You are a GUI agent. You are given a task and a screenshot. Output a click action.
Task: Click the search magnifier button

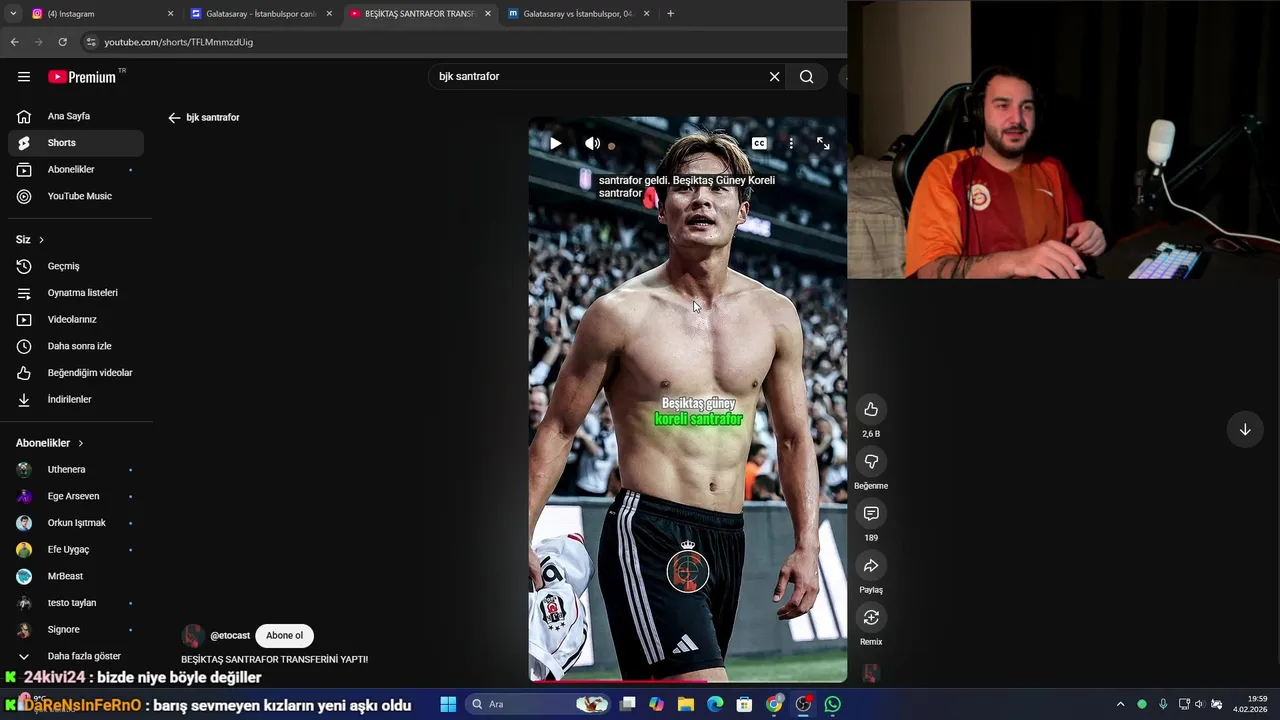pos(807,77)
